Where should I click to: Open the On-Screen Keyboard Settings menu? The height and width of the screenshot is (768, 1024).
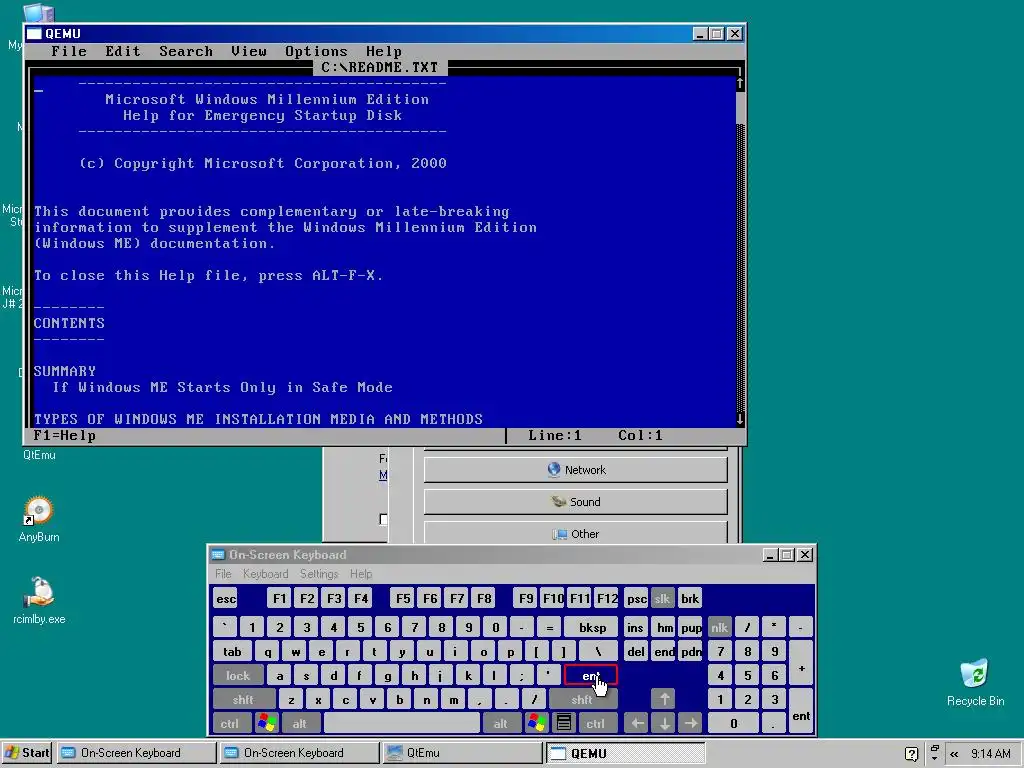[319, 573]
